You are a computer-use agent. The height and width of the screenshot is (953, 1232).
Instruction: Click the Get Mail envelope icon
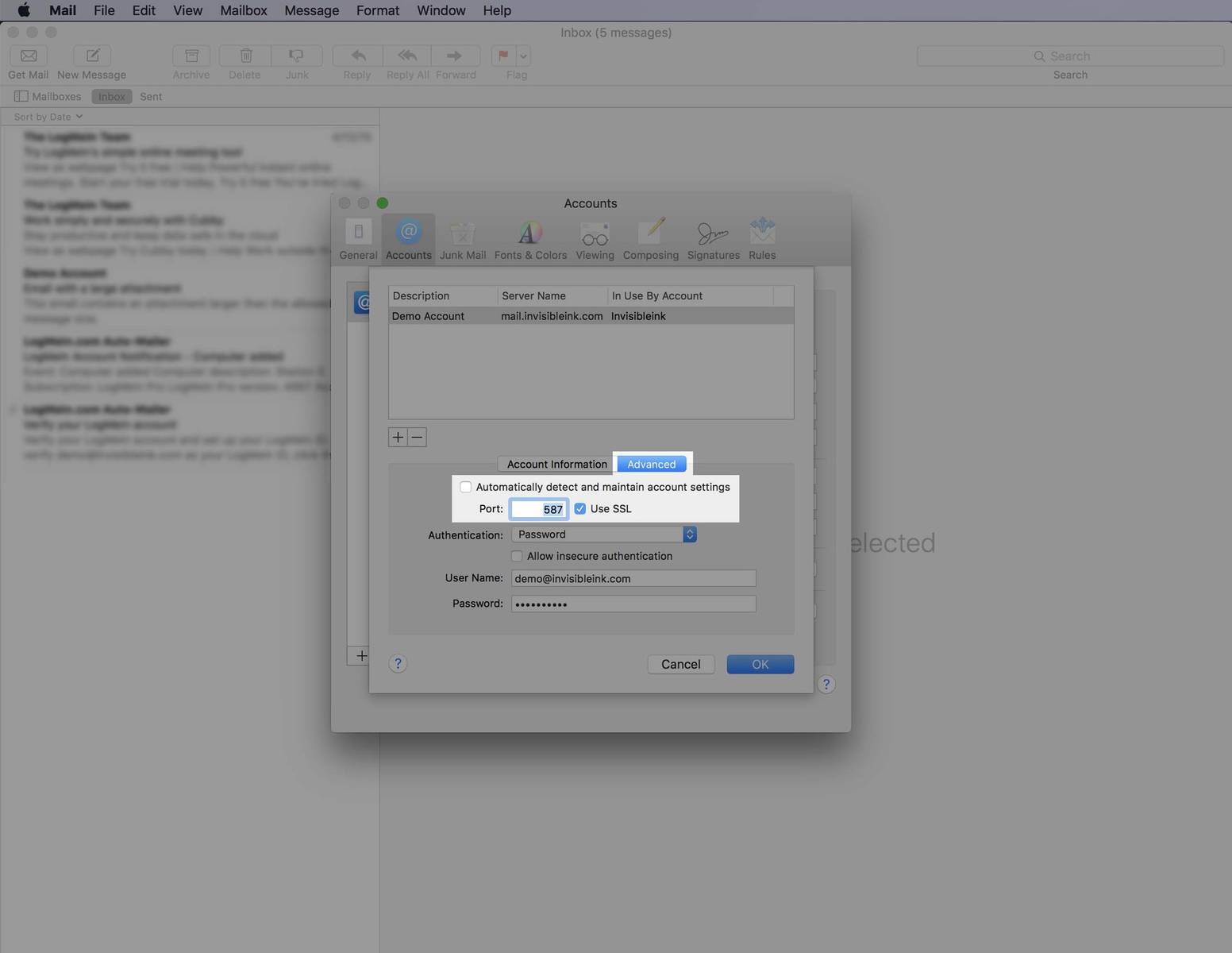[29, 56]
